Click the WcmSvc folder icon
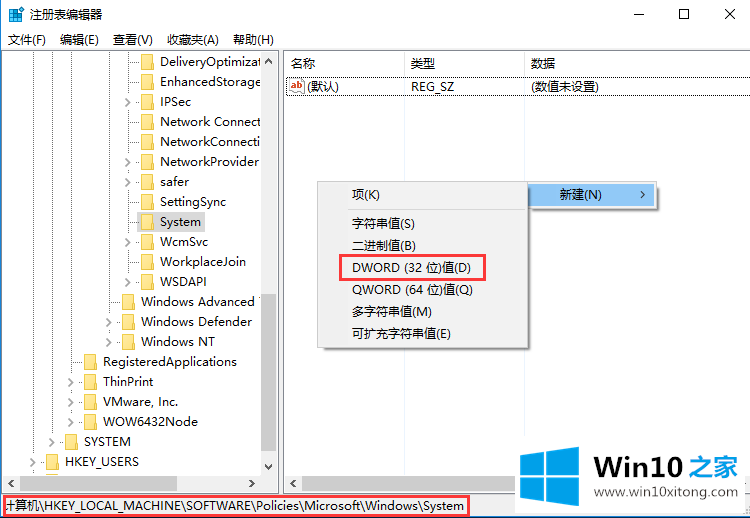This screenshot has height=518, width=750. (x=147, y=242)
